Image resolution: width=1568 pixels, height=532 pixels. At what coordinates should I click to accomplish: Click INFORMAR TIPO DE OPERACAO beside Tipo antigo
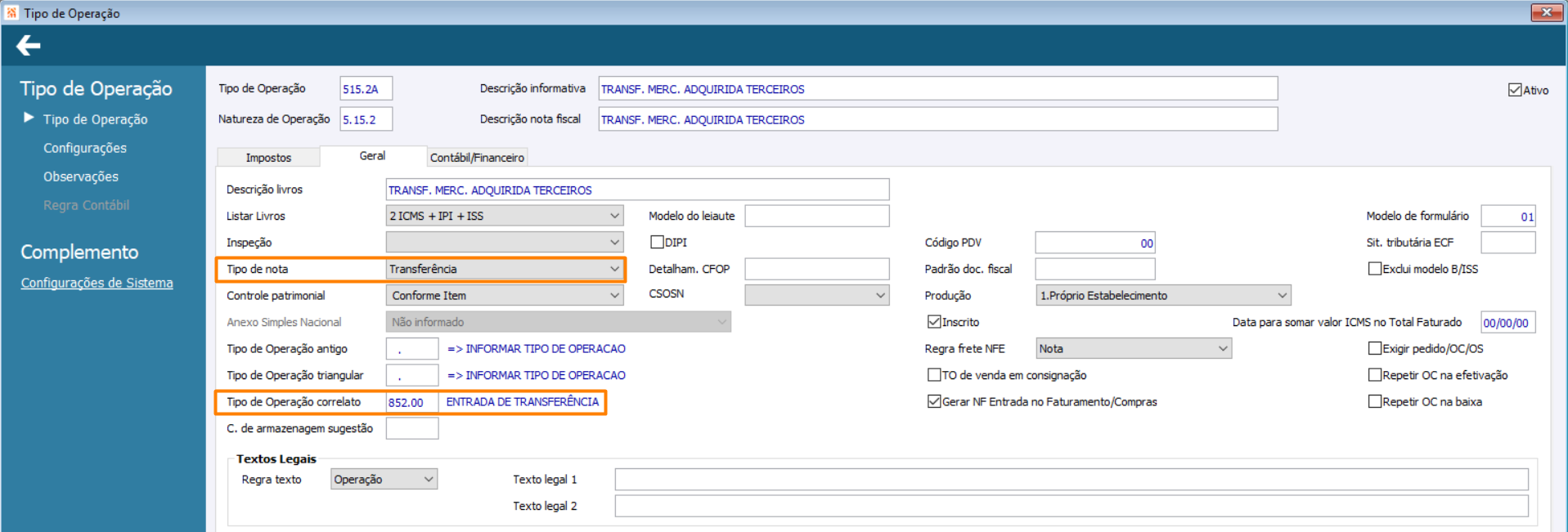(537, 348)
